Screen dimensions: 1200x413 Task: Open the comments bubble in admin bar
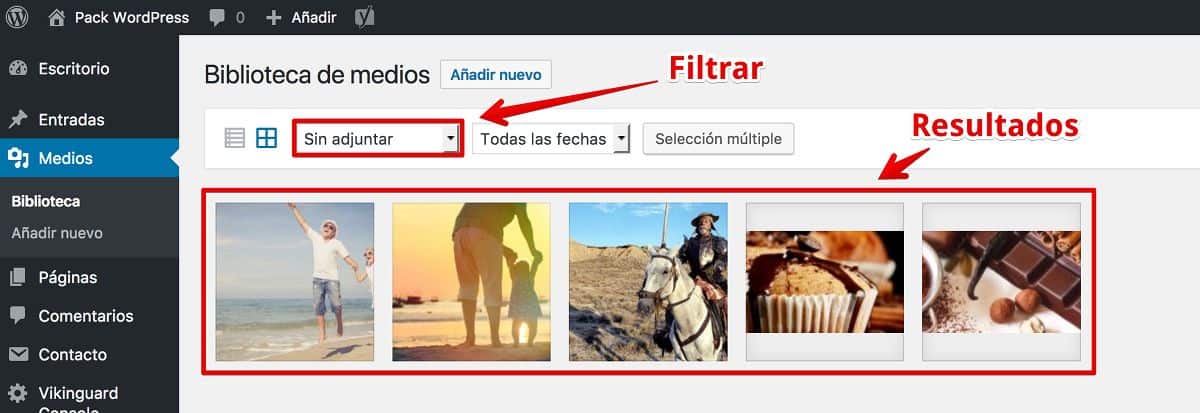click(217, 18)
